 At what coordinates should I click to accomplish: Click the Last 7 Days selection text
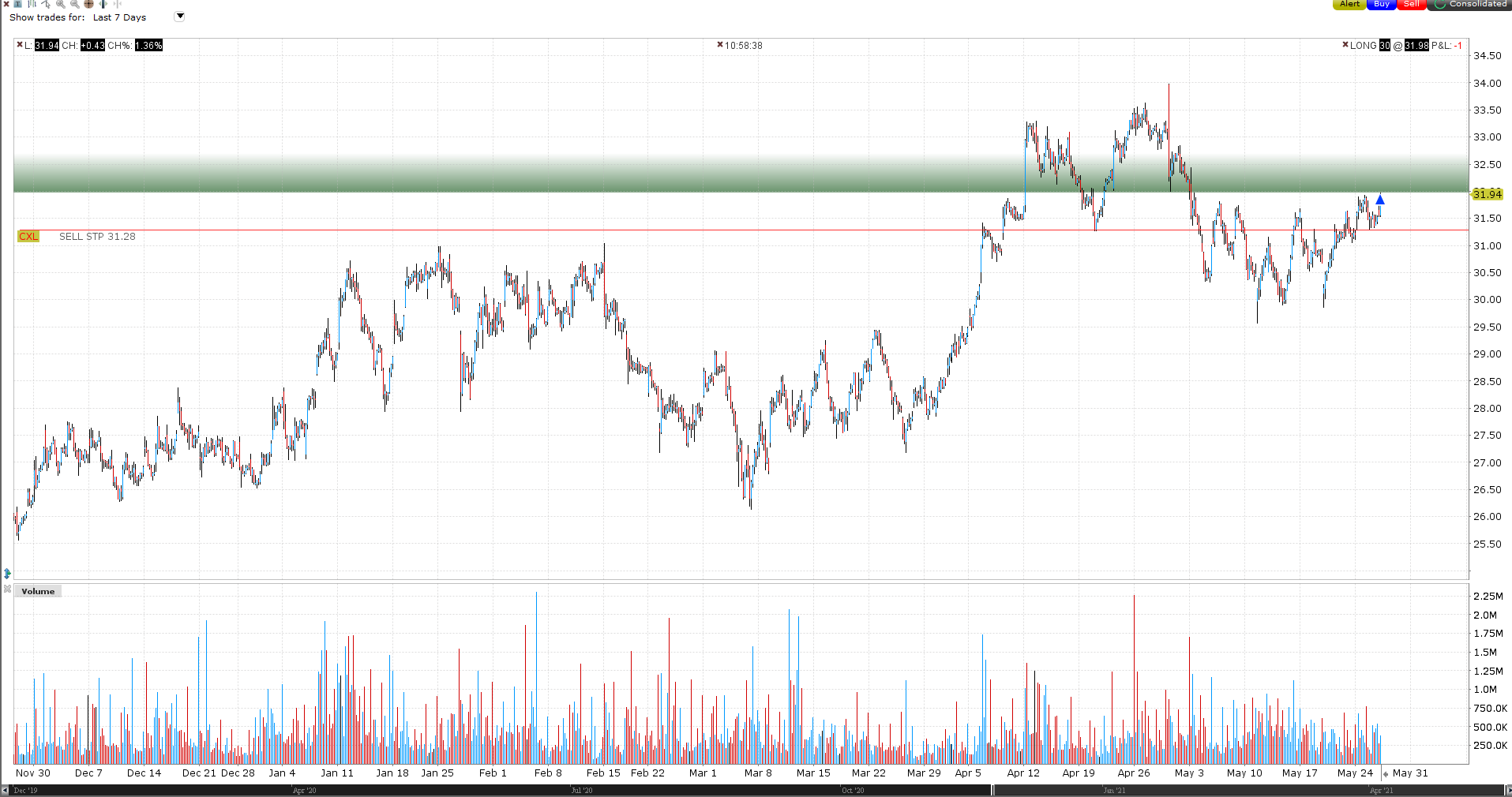click(119, 17)
